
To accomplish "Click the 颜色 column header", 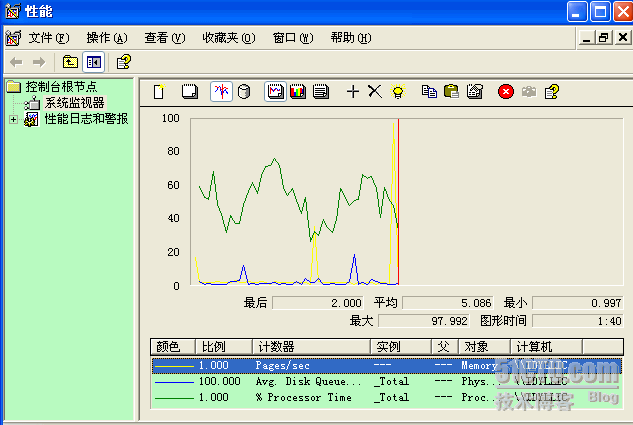I will coord(173,347).
